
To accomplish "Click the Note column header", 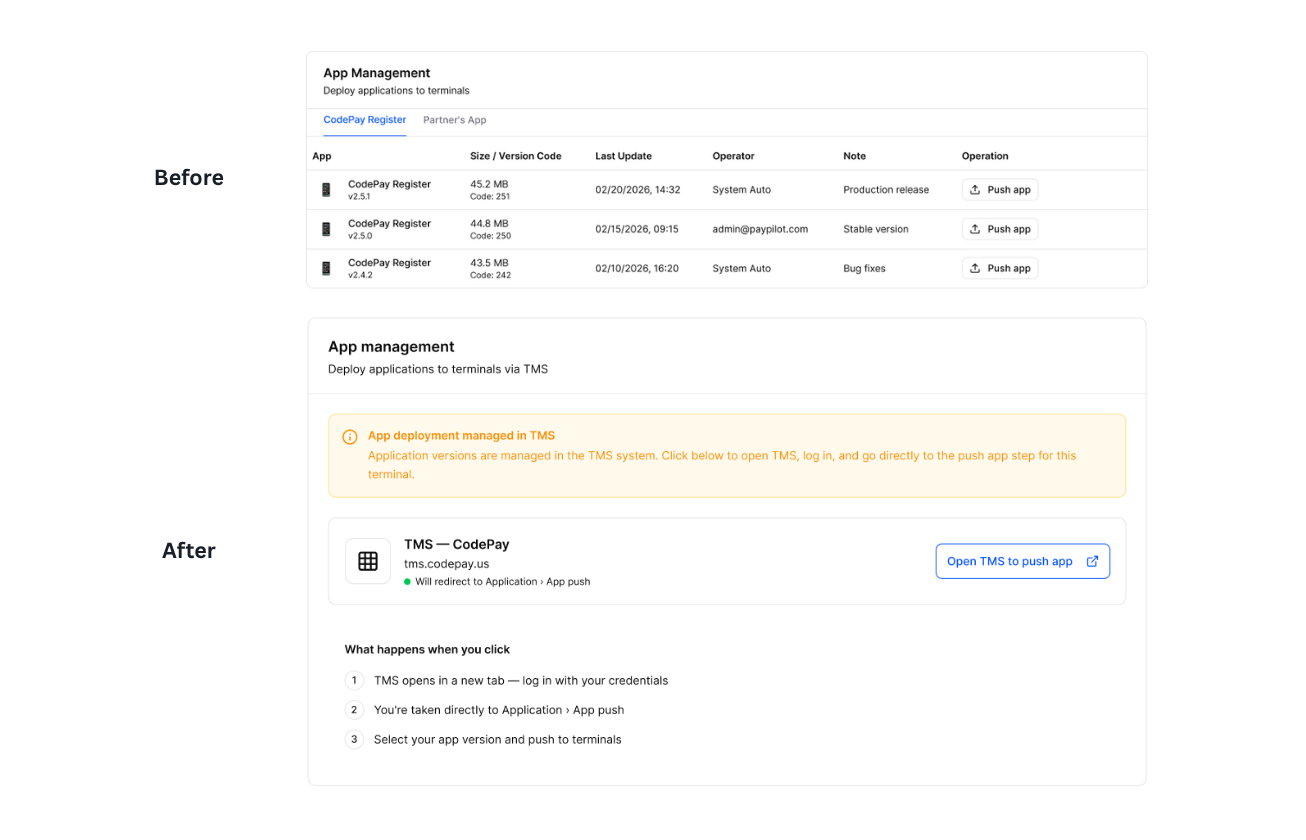I will point(854,156).
